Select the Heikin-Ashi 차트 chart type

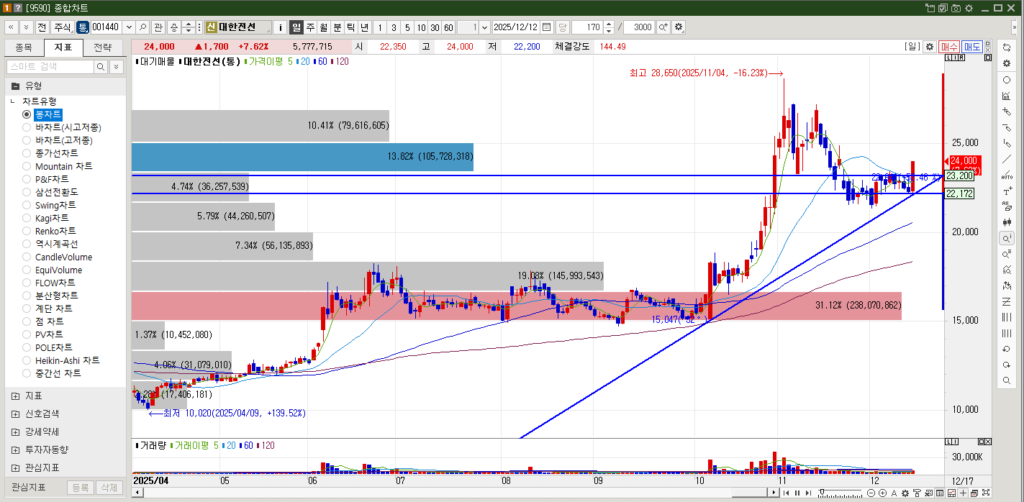click(27, 360)
